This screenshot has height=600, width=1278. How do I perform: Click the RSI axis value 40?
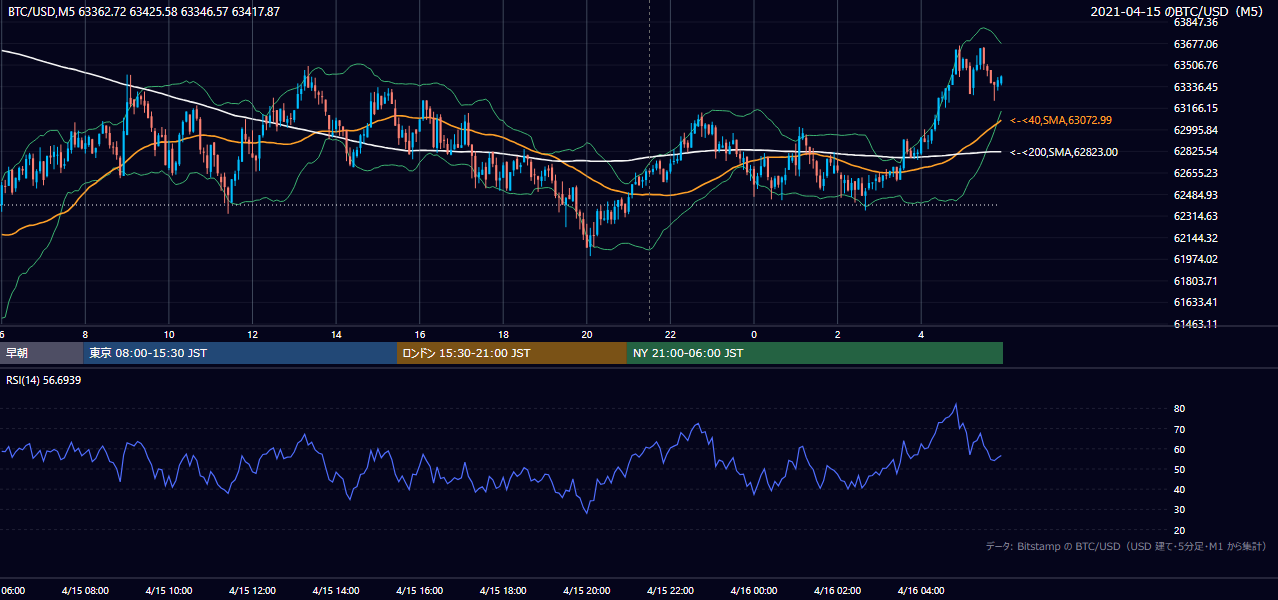[1179, 489]
